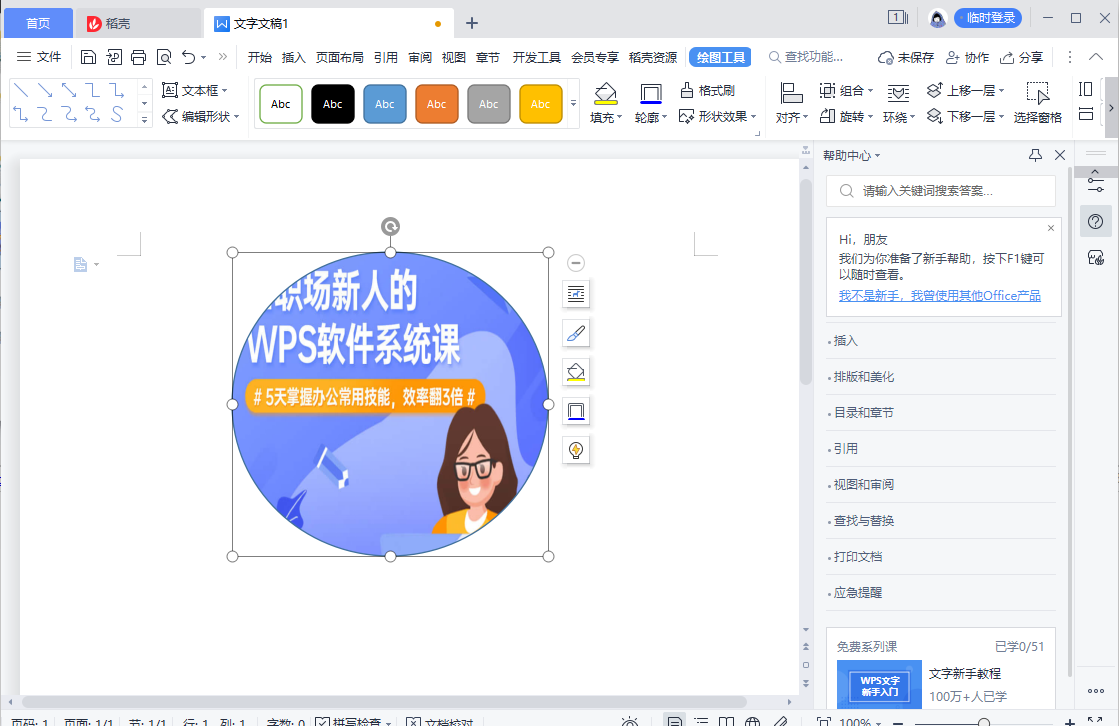The image size is (1119, 726).
Task: Click the floating outline icon beside image
Action: (x=576, y=411)
